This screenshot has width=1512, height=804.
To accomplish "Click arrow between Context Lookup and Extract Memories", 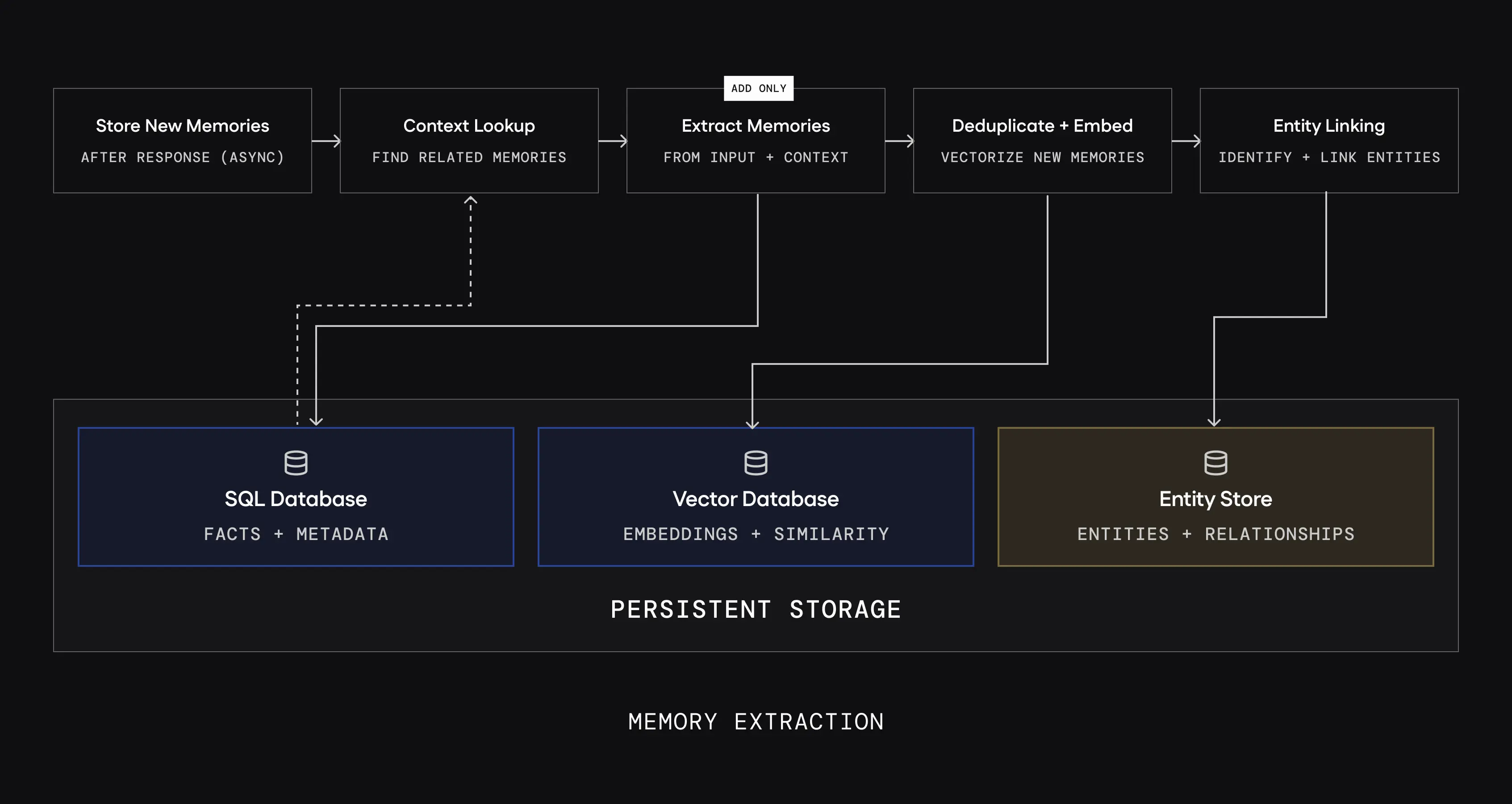I will (613, 141).
